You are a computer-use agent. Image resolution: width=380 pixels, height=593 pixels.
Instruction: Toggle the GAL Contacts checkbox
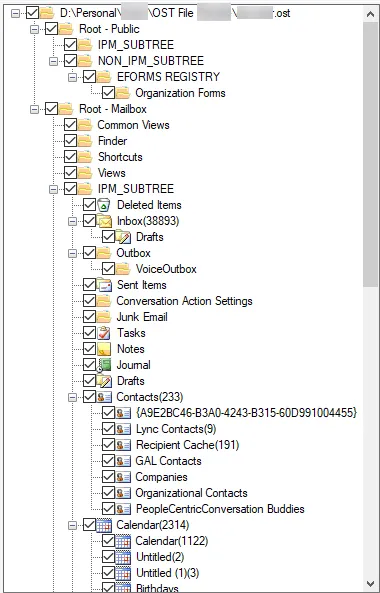109,461
